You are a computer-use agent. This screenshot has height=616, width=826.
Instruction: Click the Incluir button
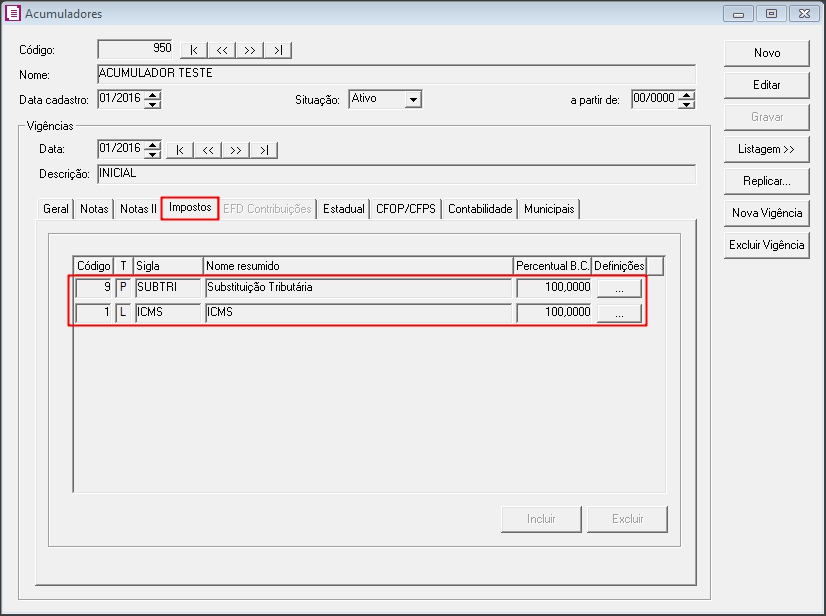click(x=541, y=520)
